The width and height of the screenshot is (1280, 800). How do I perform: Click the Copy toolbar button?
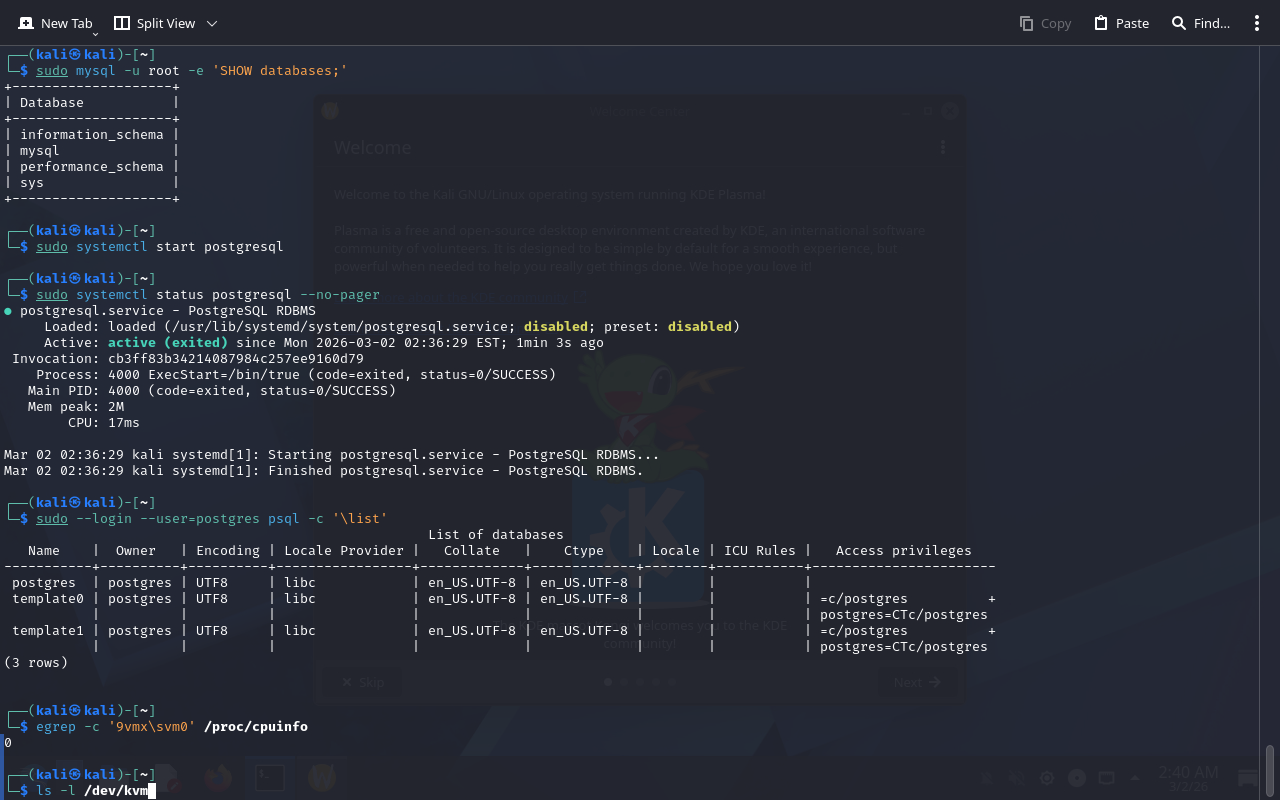click(x=1044, y=23)
